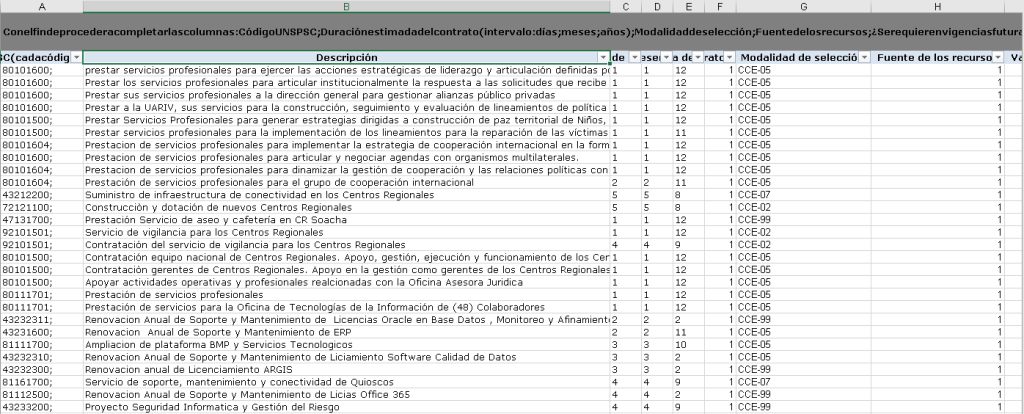Select column H by its letter header

click(x=937, y=7)
